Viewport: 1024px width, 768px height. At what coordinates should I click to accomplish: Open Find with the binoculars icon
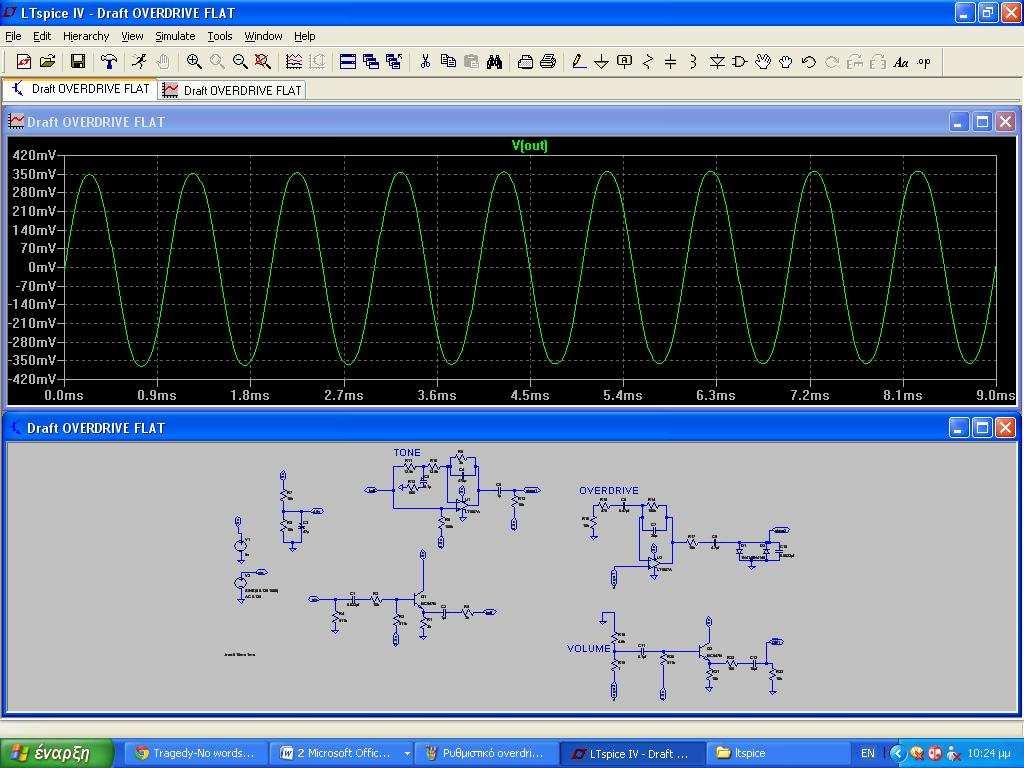494,62
